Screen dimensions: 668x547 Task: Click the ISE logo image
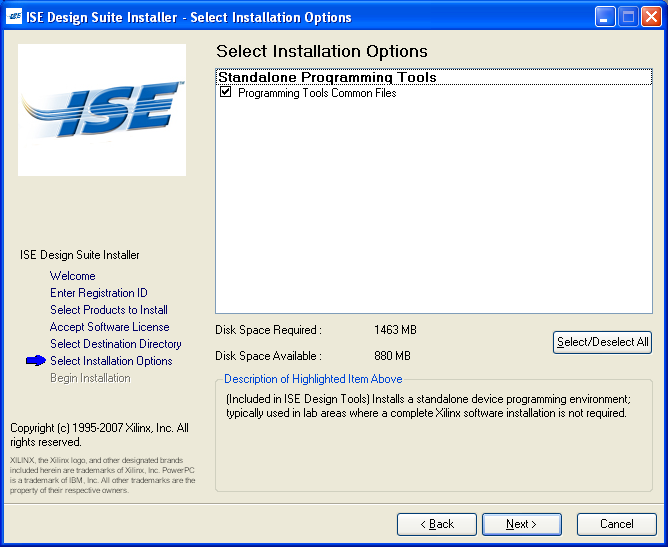coord(102,110)
